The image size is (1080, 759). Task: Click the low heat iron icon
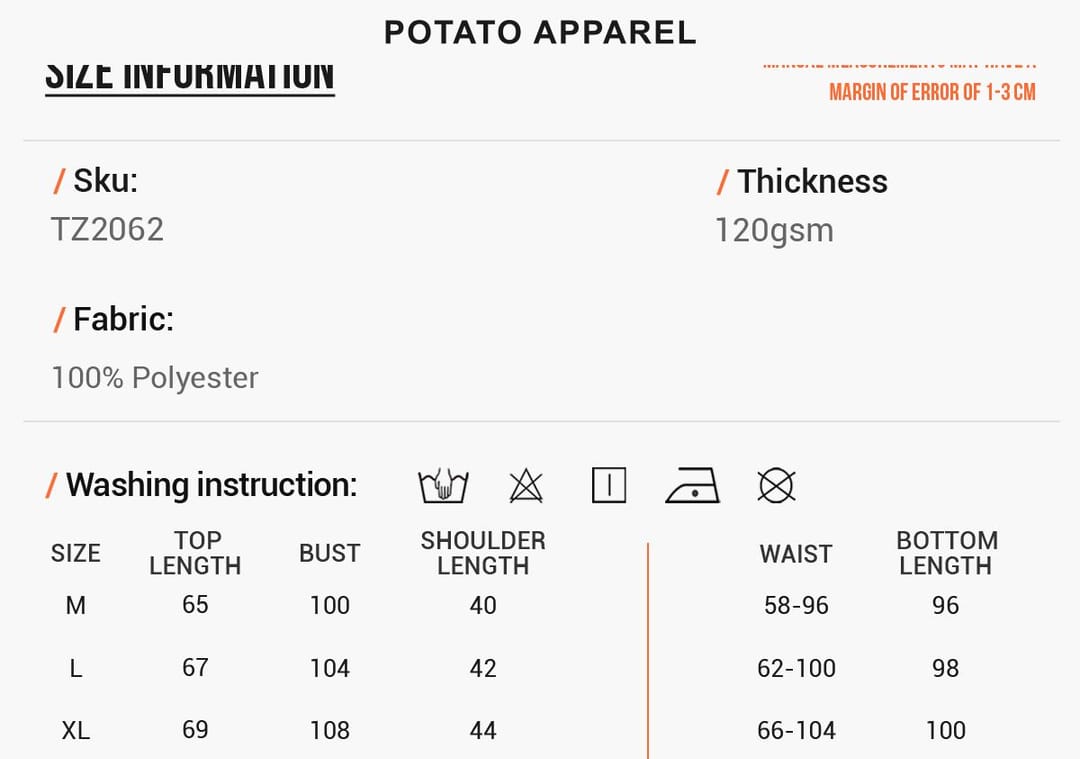click(693, 485)
